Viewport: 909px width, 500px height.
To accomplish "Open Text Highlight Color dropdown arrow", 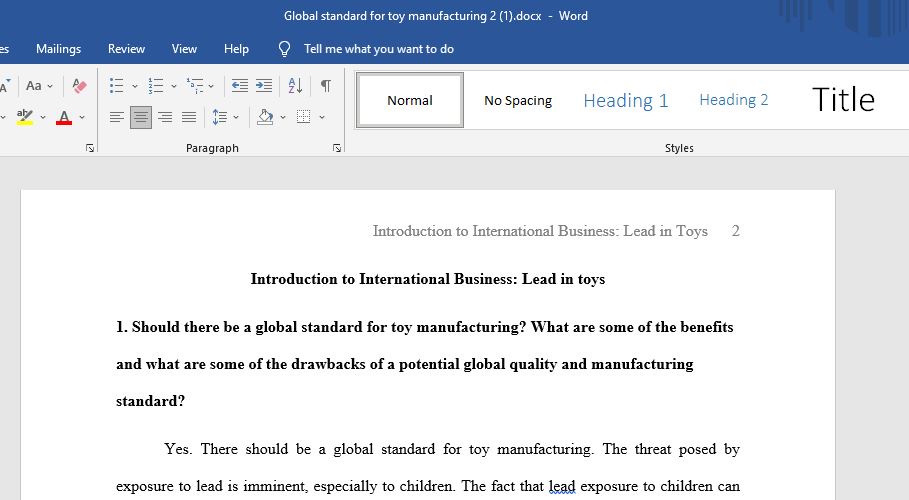I will tap(43, 117).
